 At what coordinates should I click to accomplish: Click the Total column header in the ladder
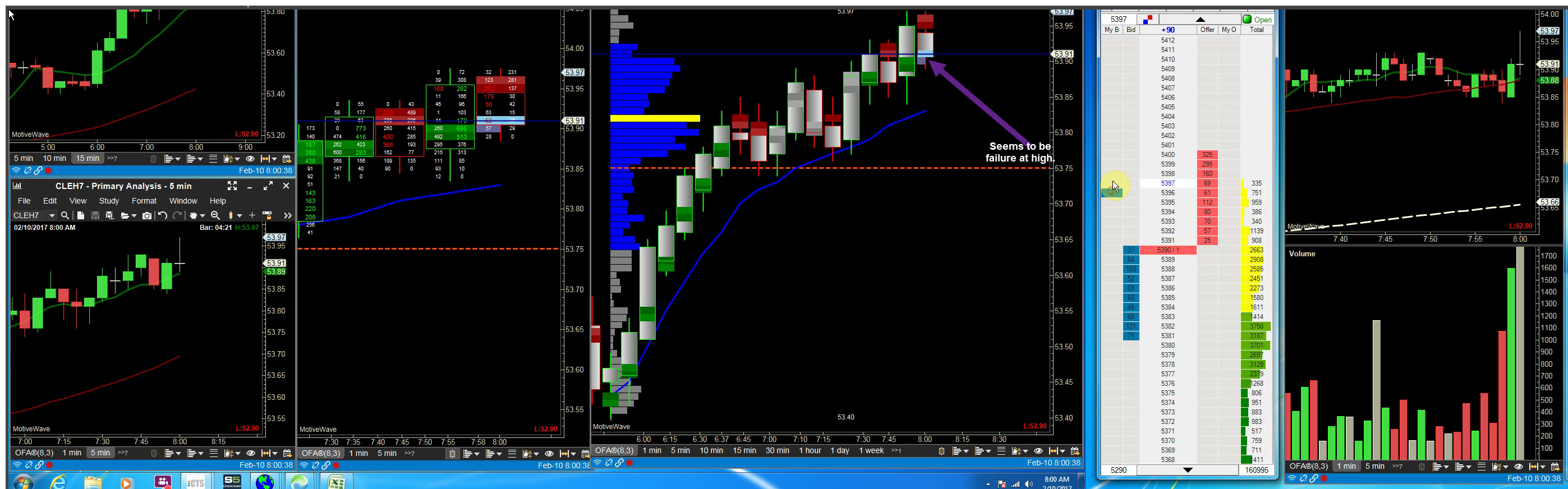(x=1256, y=30)
